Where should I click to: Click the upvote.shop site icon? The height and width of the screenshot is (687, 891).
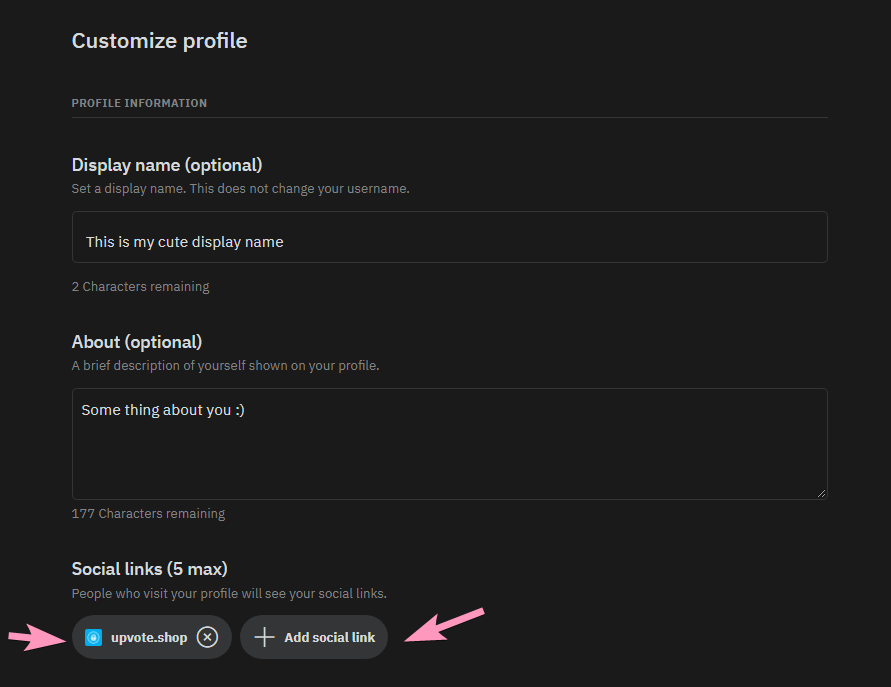pos(93,638)
